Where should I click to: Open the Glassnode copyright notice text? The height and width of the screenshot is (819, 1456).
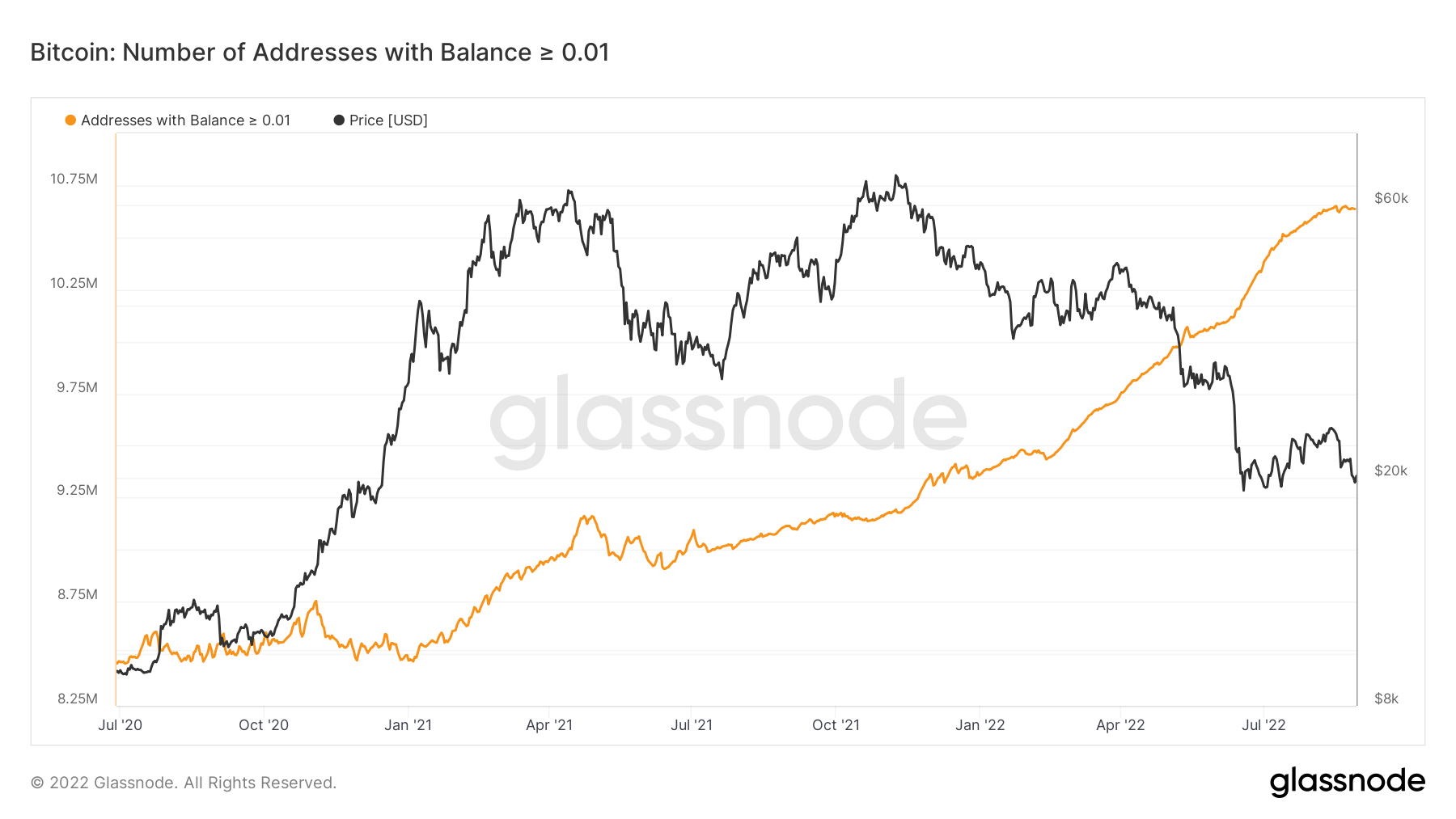(184, 783)
